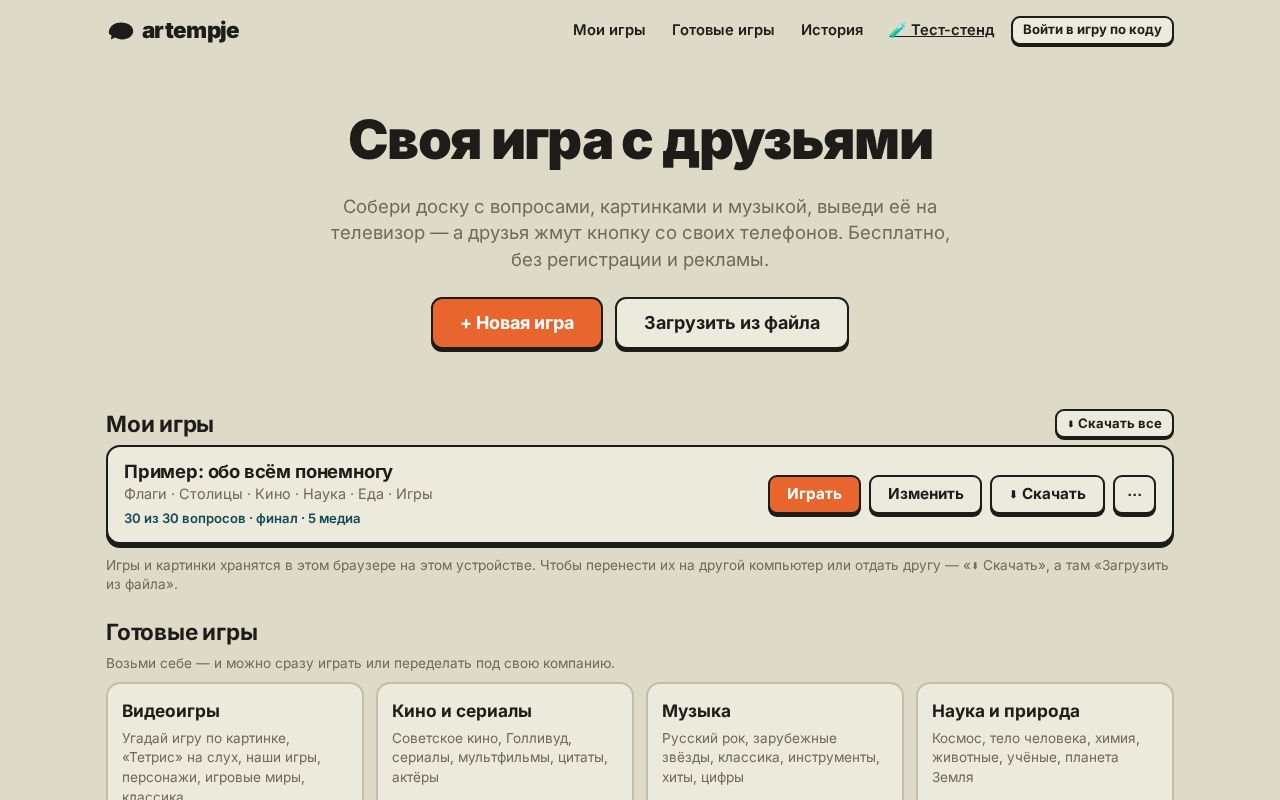Click «Изменить» for the example game
1280x800 pixels.
[x=925, y=494]
